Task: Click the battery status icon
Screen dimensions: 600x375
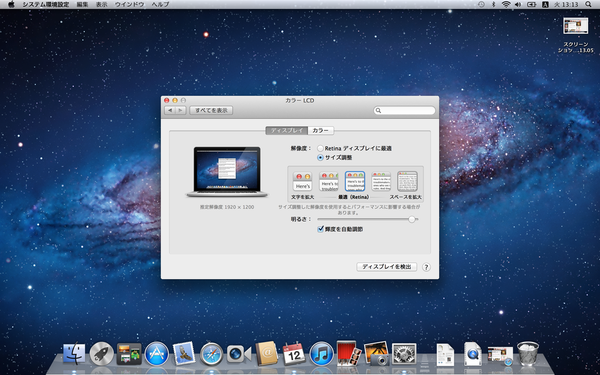Action: coord(532,4)
